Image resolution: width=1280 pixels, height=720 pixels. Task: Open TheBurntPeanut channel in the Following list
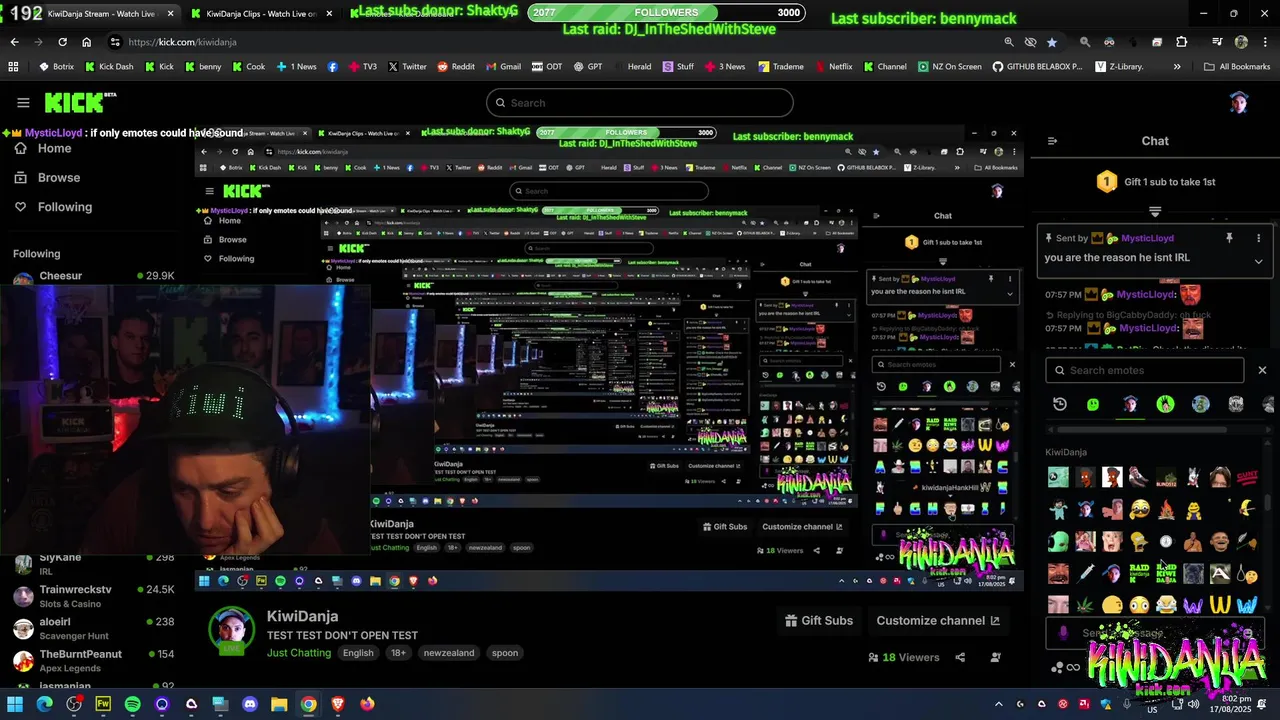pos(95,660)
